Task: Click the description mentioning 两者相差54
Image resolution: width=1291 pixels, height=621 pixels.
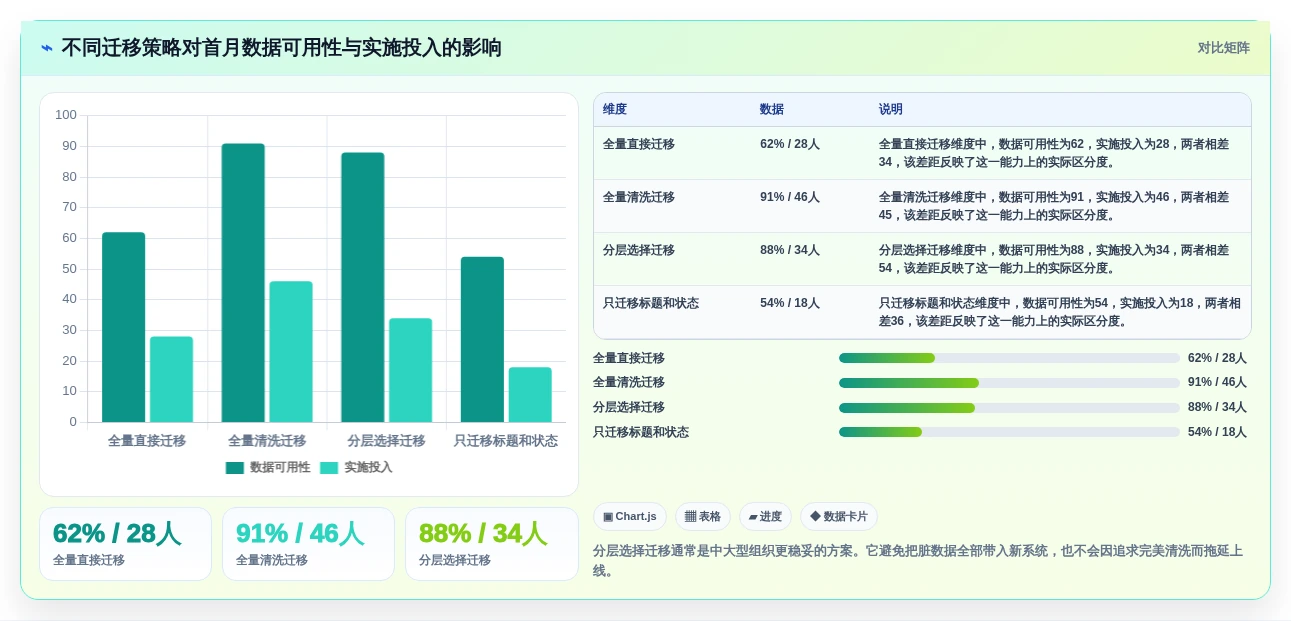Action: [x=1054, y=259]
